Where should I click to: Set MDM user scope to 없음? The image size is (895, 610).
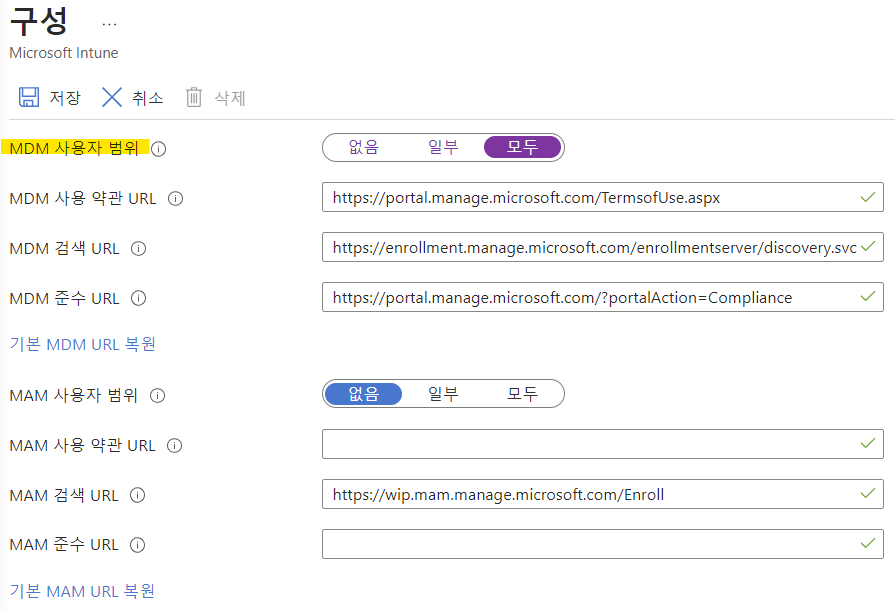pos(364,147)
